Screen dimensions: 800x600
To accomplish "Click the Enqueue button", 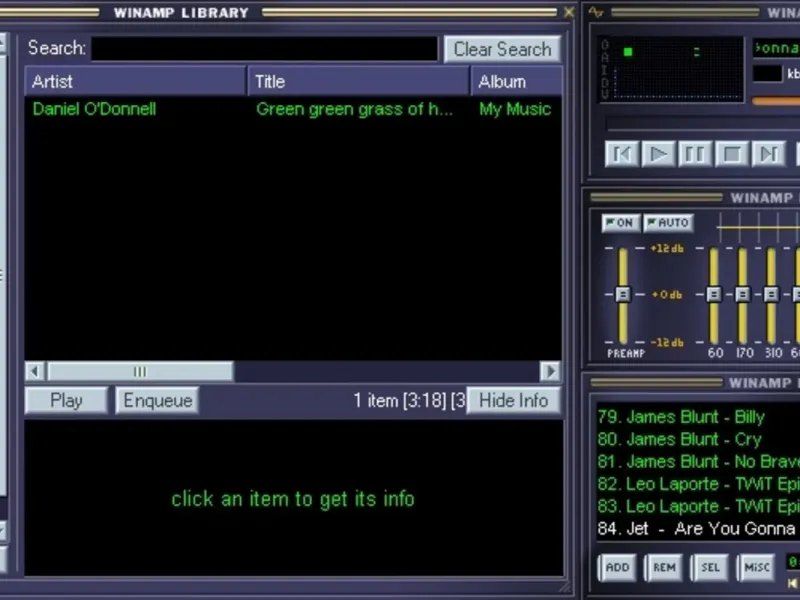I will click(157, 401).
